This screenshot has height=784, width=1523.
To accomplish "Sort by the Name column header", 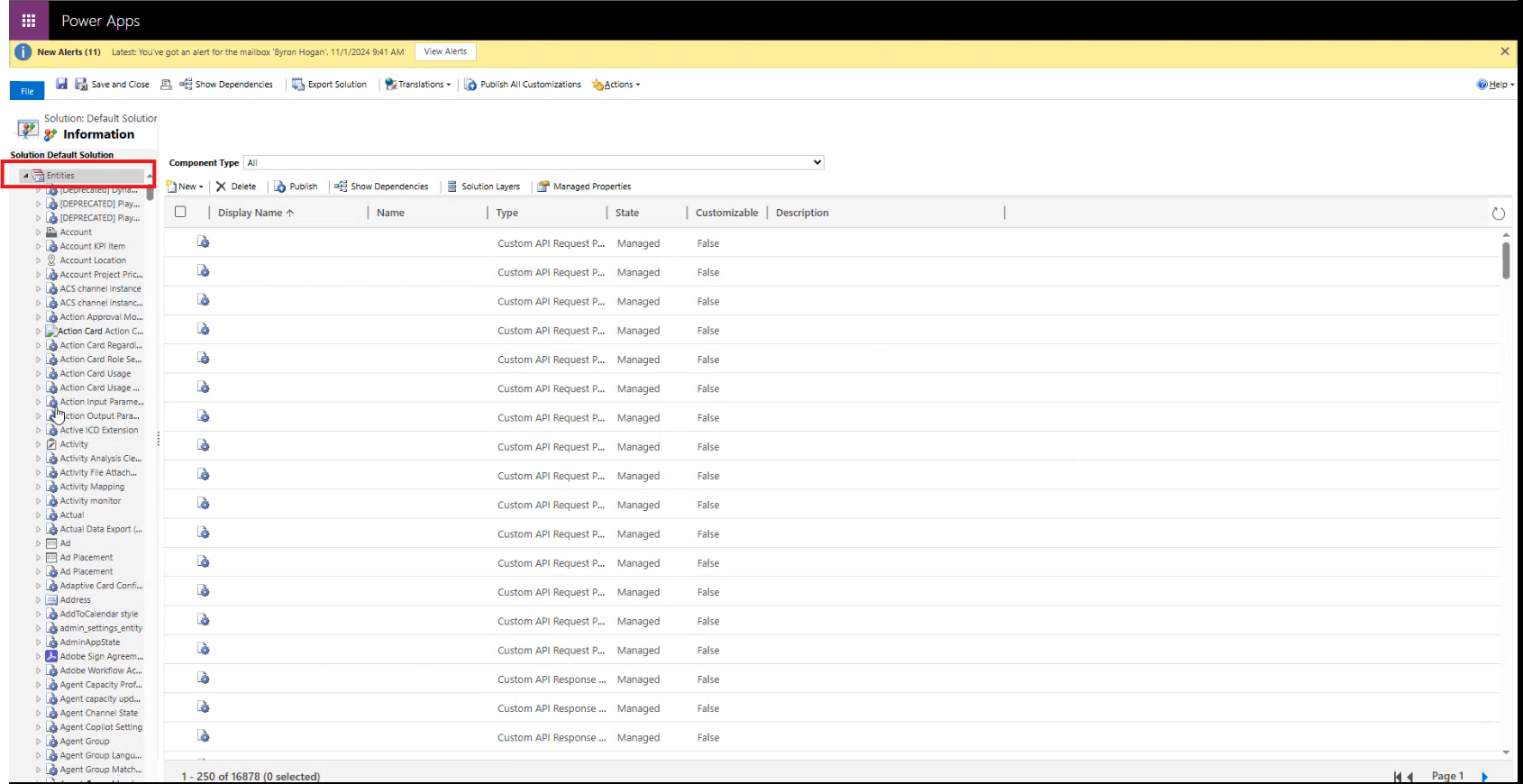I will pos(390,213).
